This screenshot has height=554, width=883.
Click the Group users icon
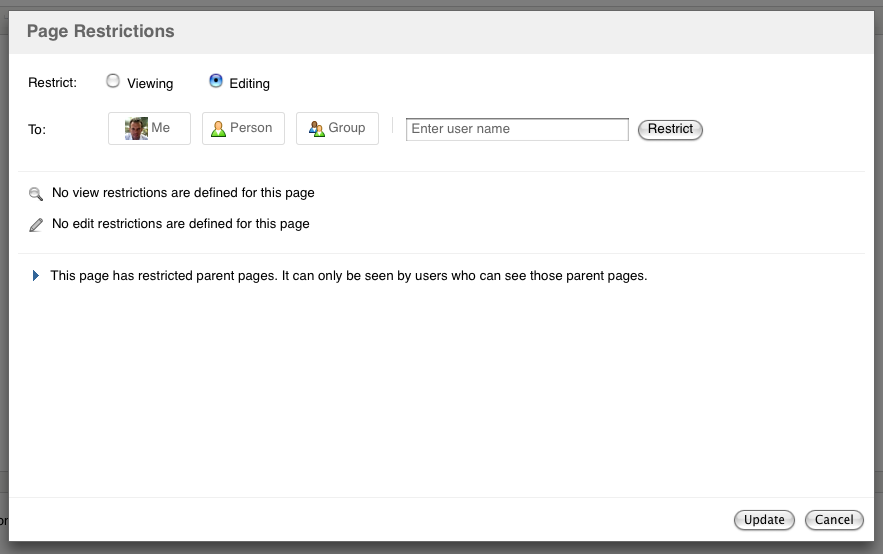click(316, 129)
